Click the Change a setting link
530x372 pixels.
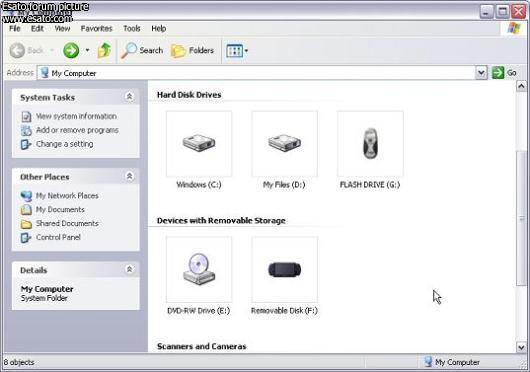65,144
